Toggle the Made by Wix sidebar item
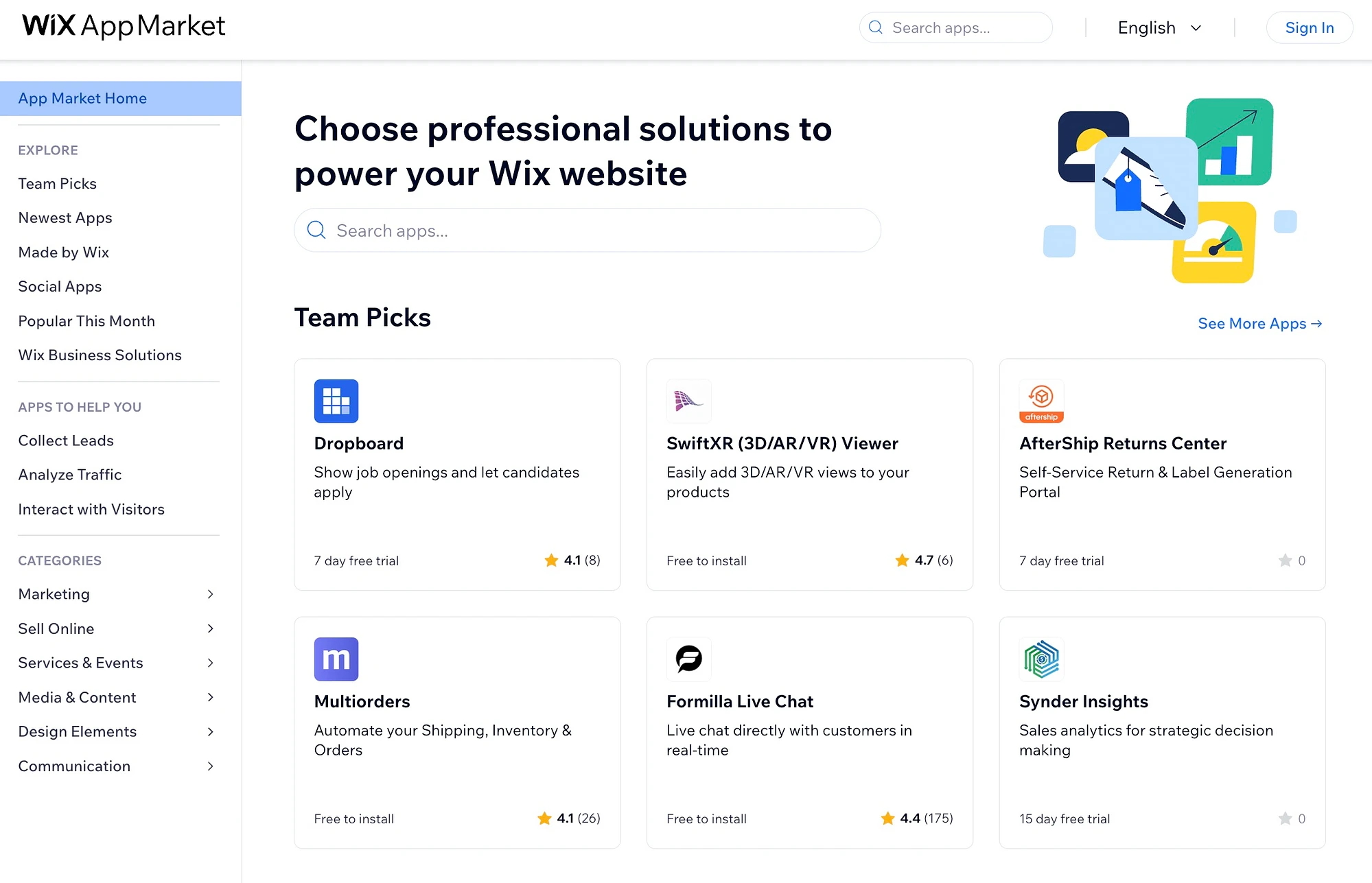 pyautogui.click(x=63, y=252)
